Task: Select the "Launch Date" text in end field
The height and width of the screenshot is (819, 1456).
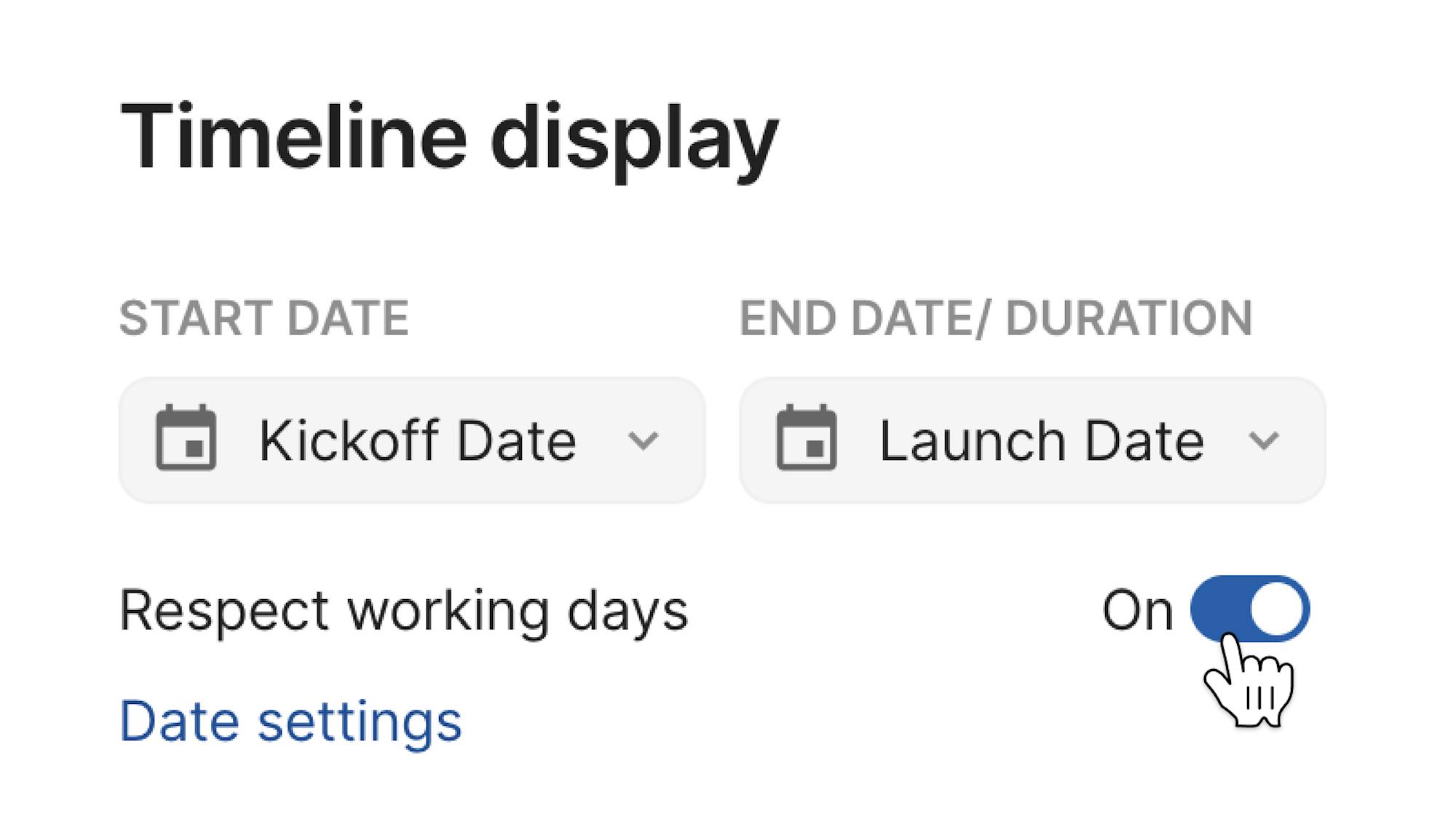Action: click(1041, 440)
